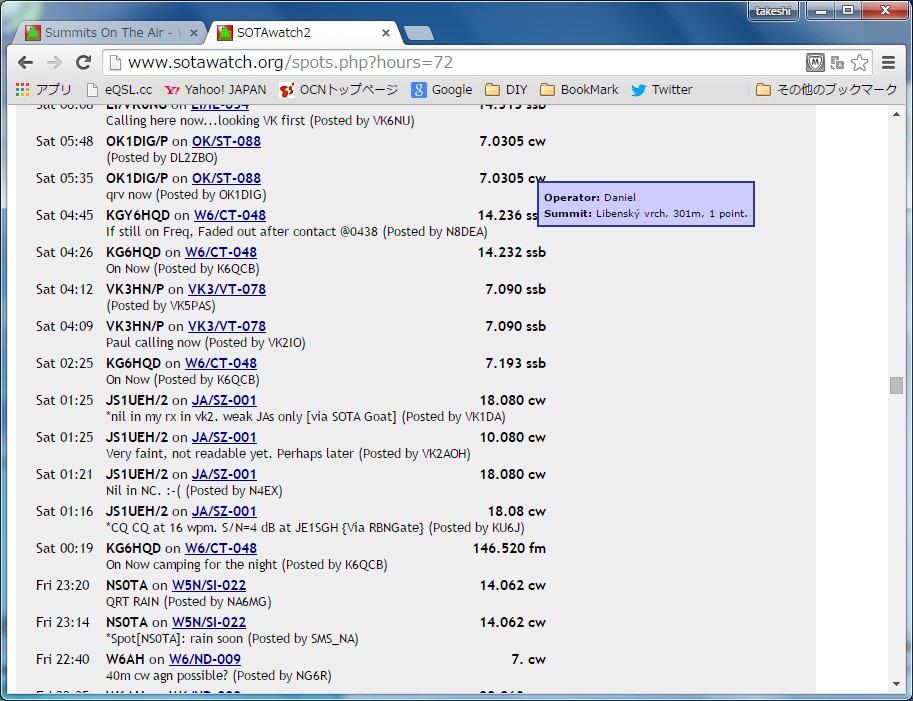Screen dimensions: 913x701
Task: Expand the DIY bookmarks folder
Action: (506, 89)
